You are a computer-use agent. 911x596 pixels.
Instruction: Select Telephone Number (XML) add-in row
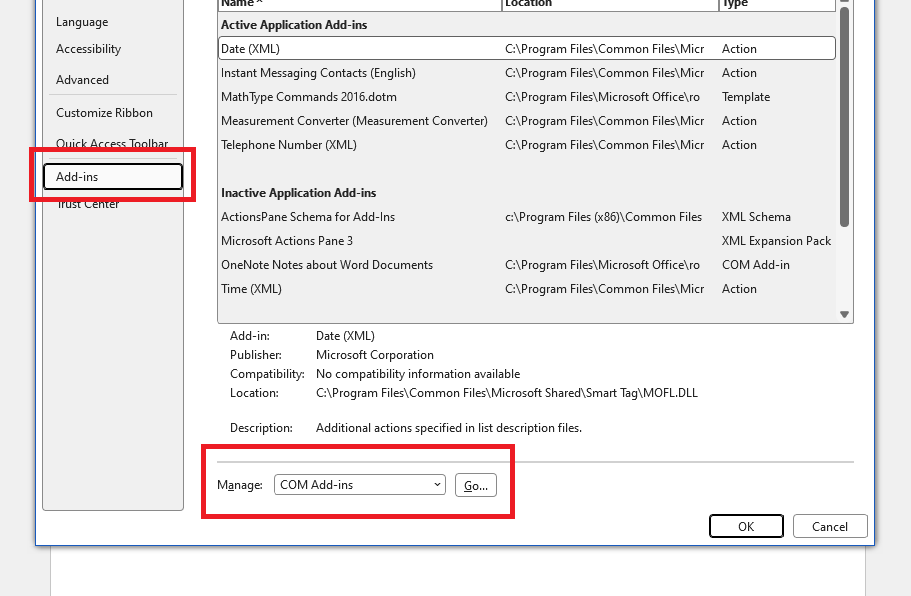click(x=527, y=145)
